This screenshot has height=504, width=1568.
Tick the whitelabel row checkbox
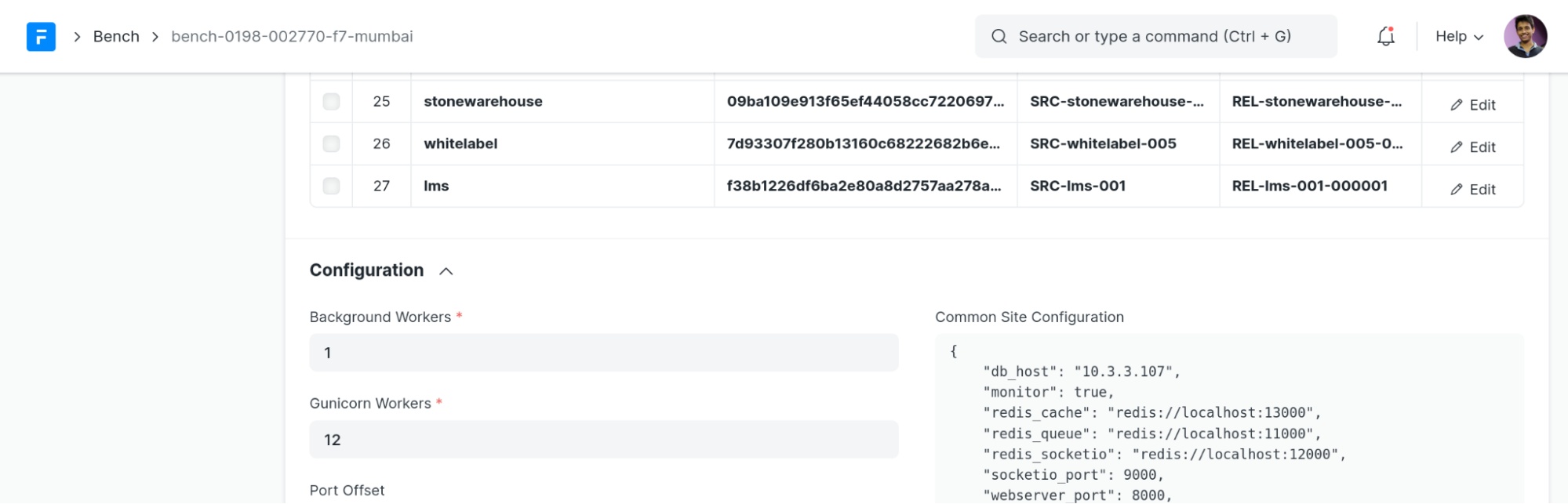tap(331, 144)
